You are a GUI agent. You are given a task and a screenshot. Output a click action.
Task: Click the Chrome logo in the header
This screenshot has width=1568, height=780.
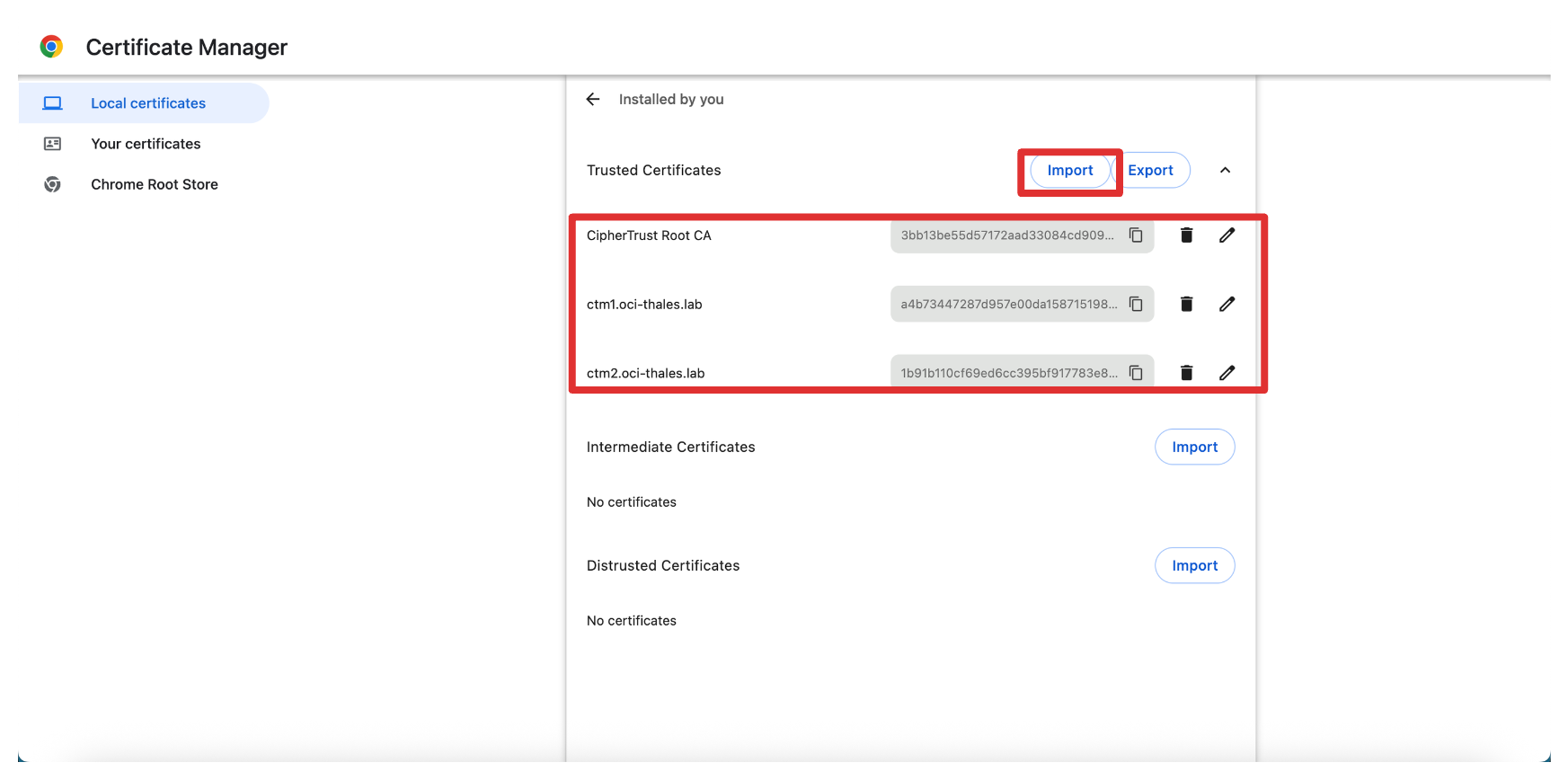point(52,47)
